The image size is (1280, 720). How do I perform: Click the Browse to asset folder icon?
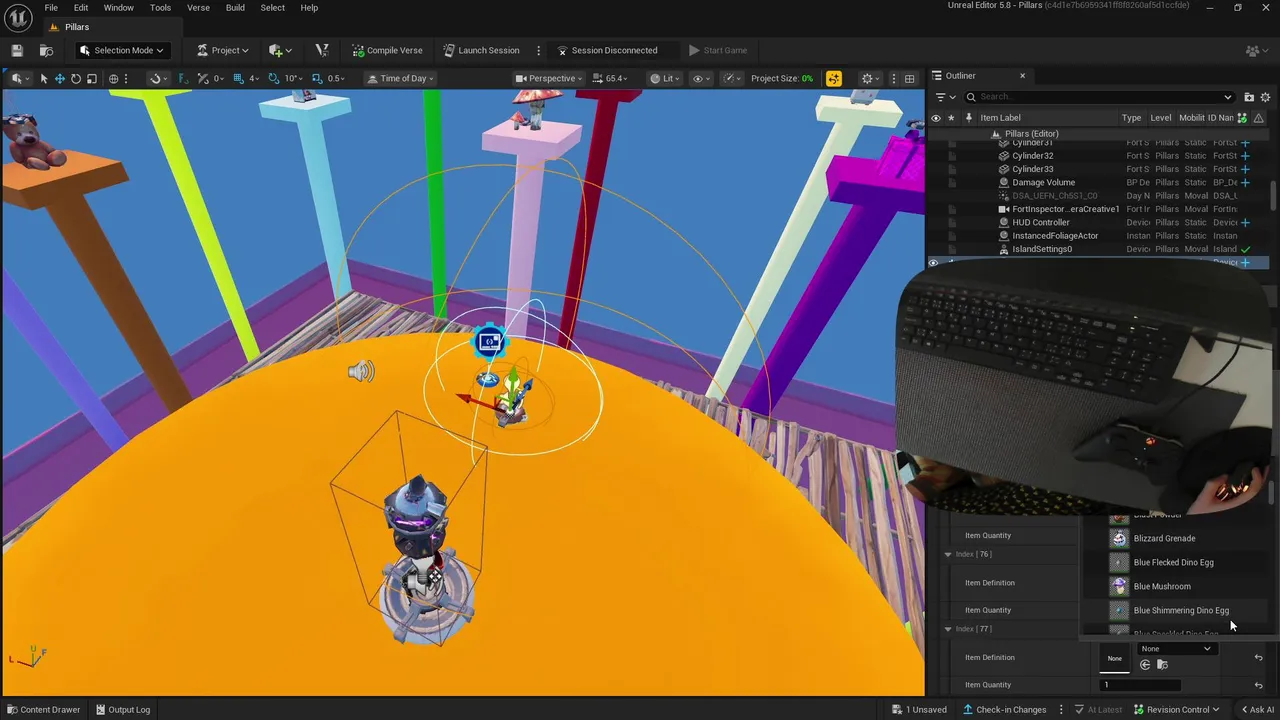point(1162,665)
